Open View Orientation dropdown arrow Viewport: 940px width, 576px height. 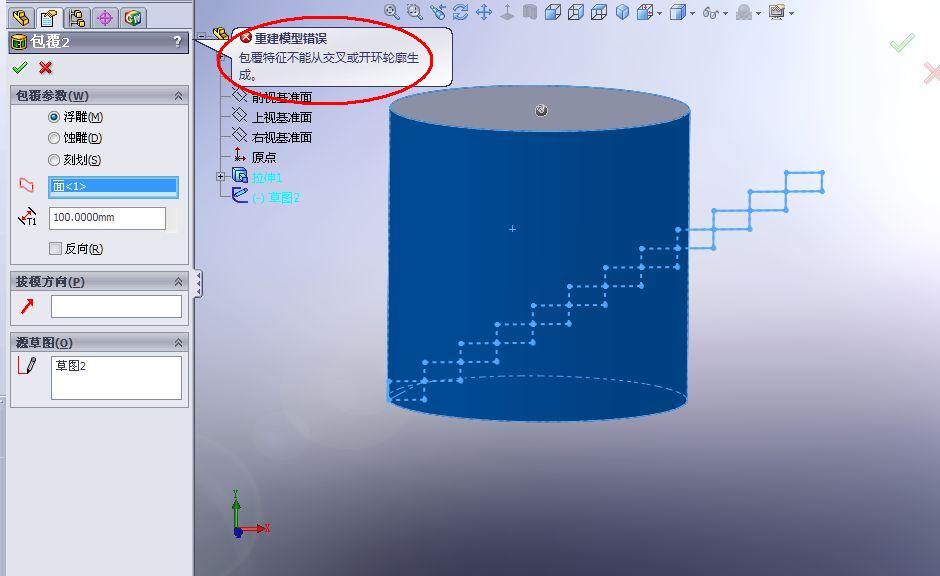692,13
